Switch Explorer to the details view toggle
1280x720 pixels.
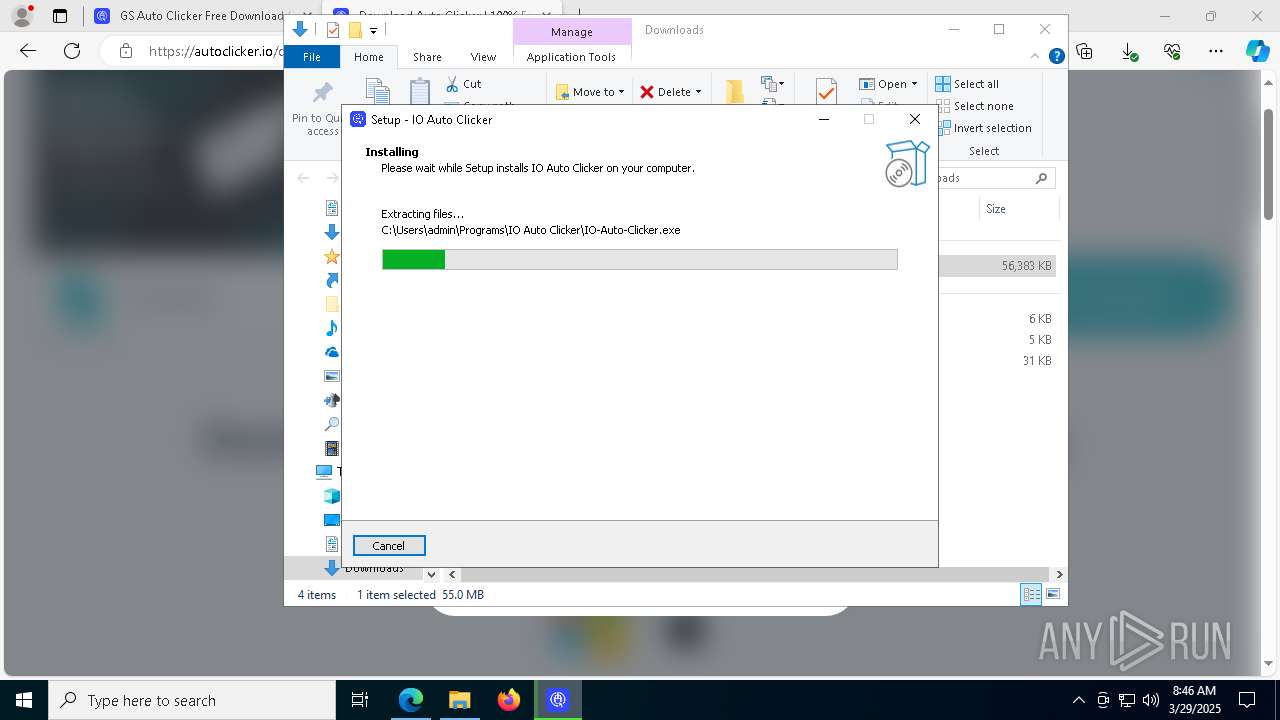tap(1031, 594)
